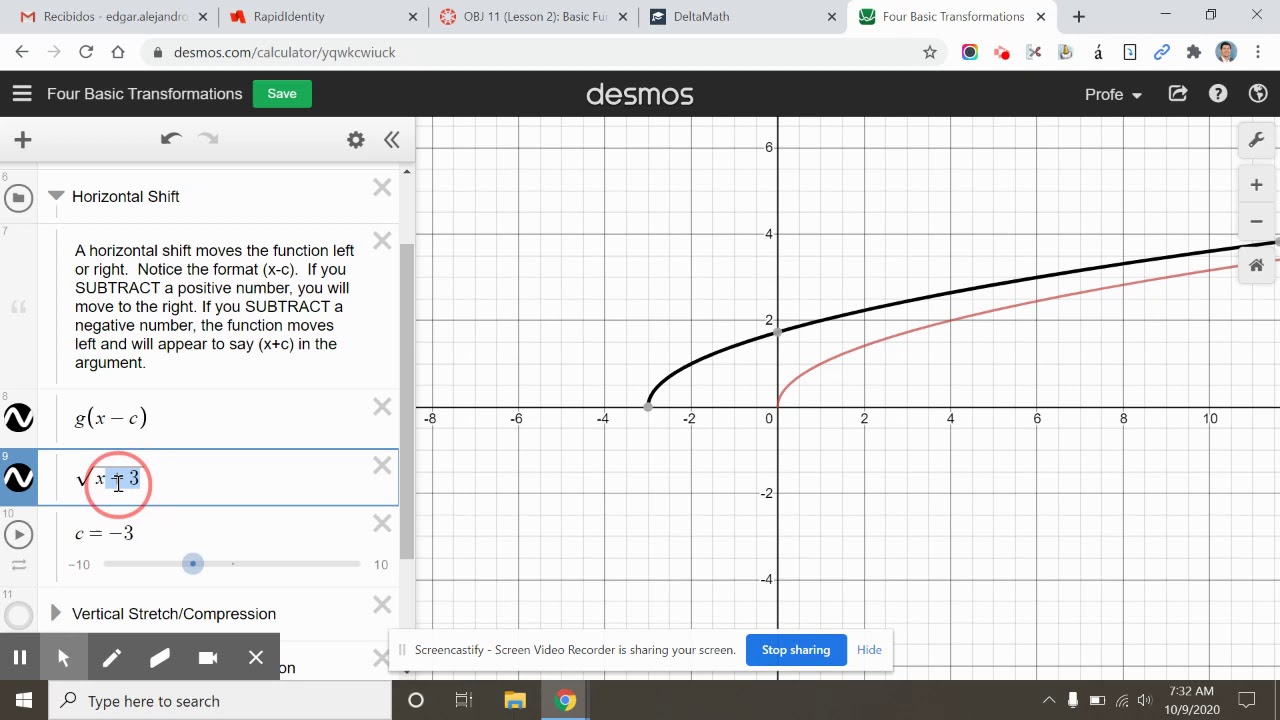Toggle visibility of the square root graph
This screenshot has width=1280, height=720.
point(19,478)
